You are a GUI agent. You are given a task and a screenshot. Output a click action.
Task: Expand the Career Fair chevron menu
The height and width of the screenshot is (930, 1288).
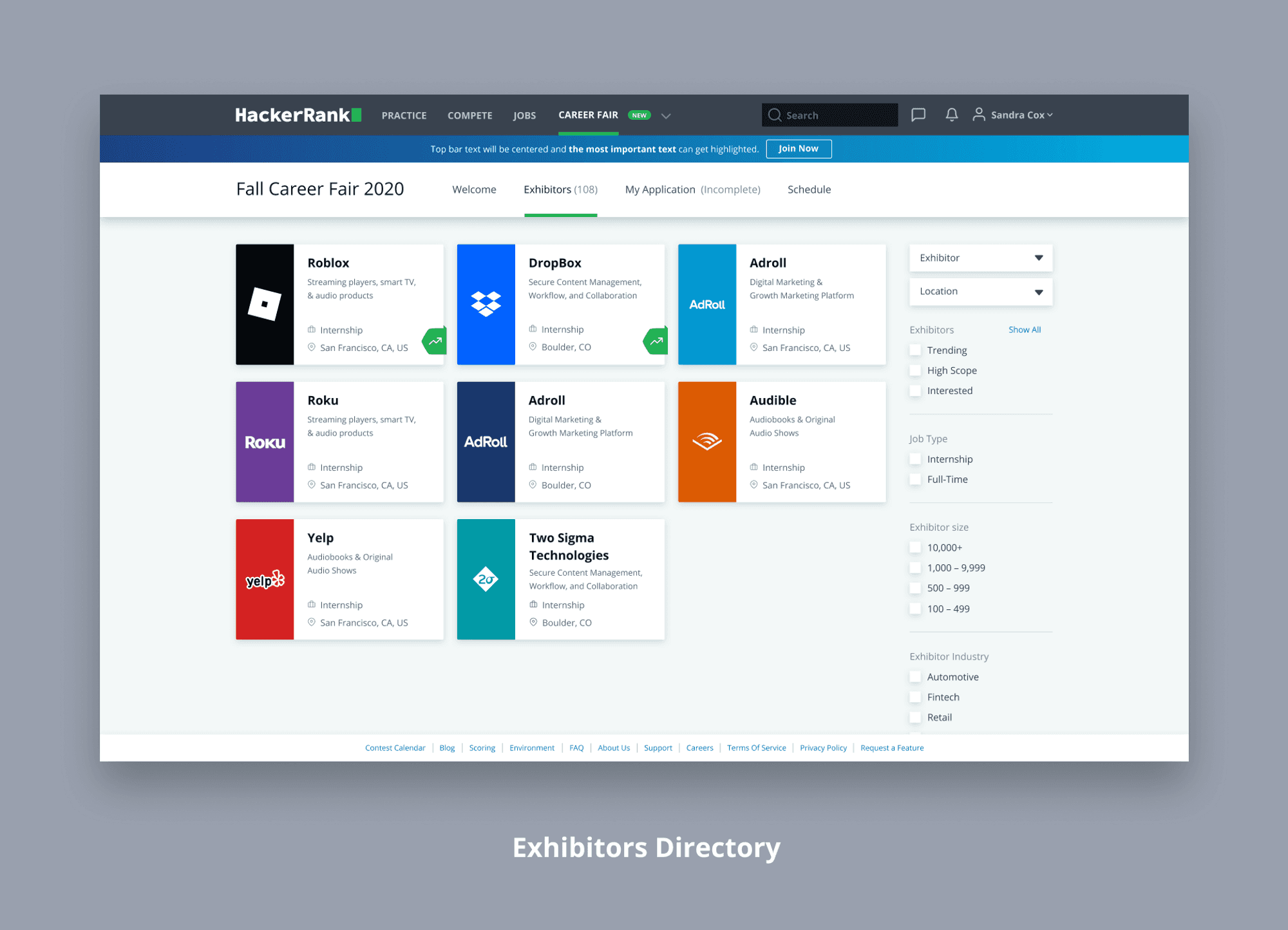(x=666, y=116)
